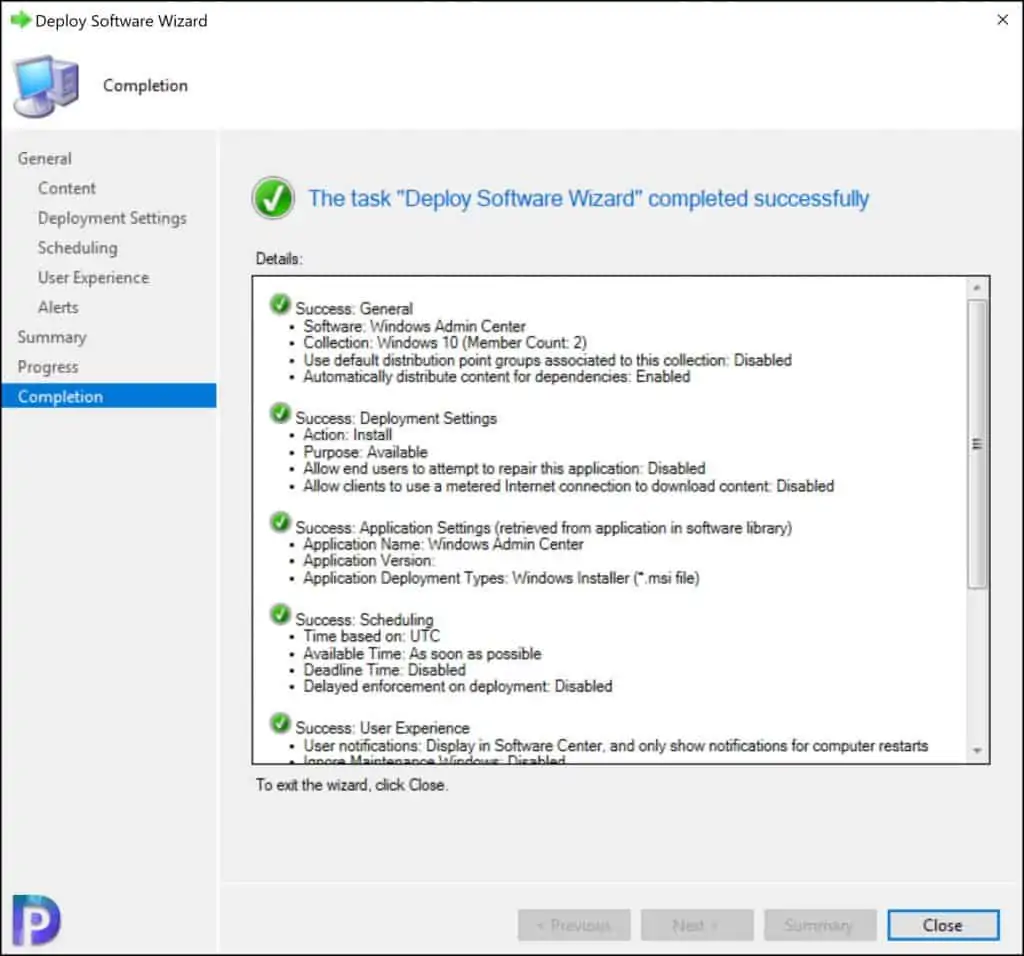
Task: Select the highlighted Completion step
Action: pyautogui.click(x=108, y=396)
